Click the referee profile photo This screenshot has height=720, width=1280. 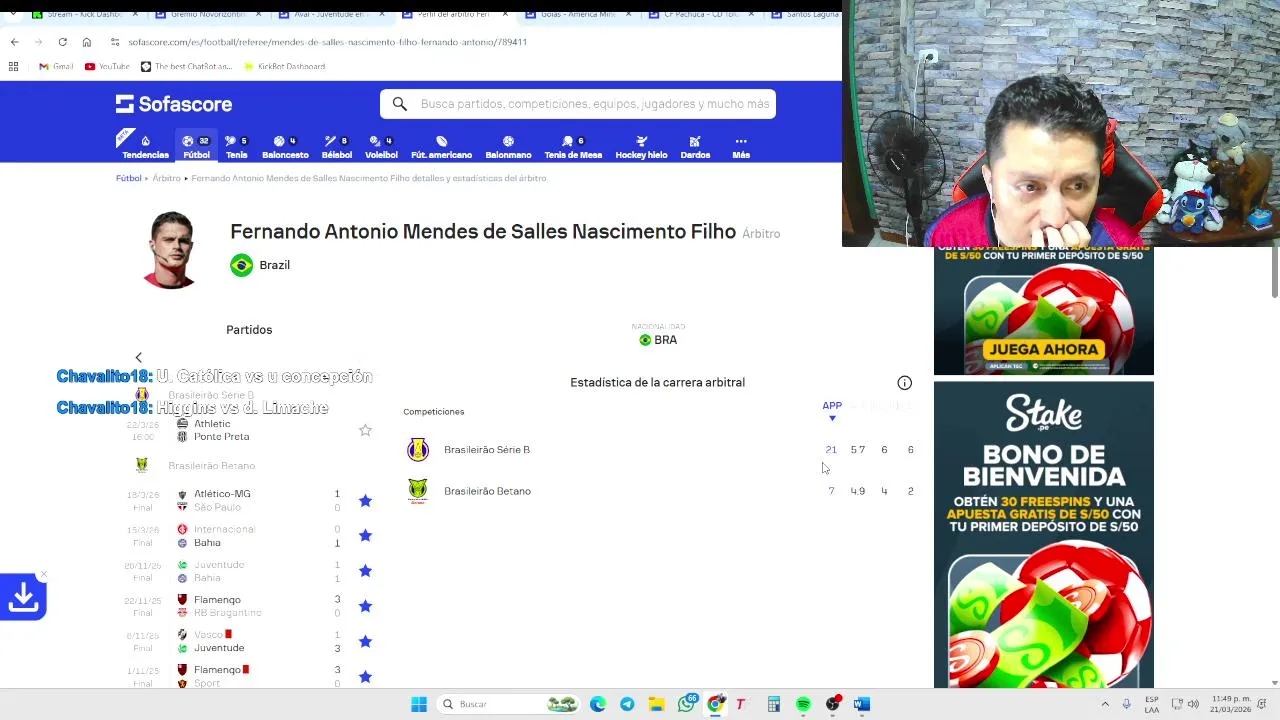click(171, 249)
